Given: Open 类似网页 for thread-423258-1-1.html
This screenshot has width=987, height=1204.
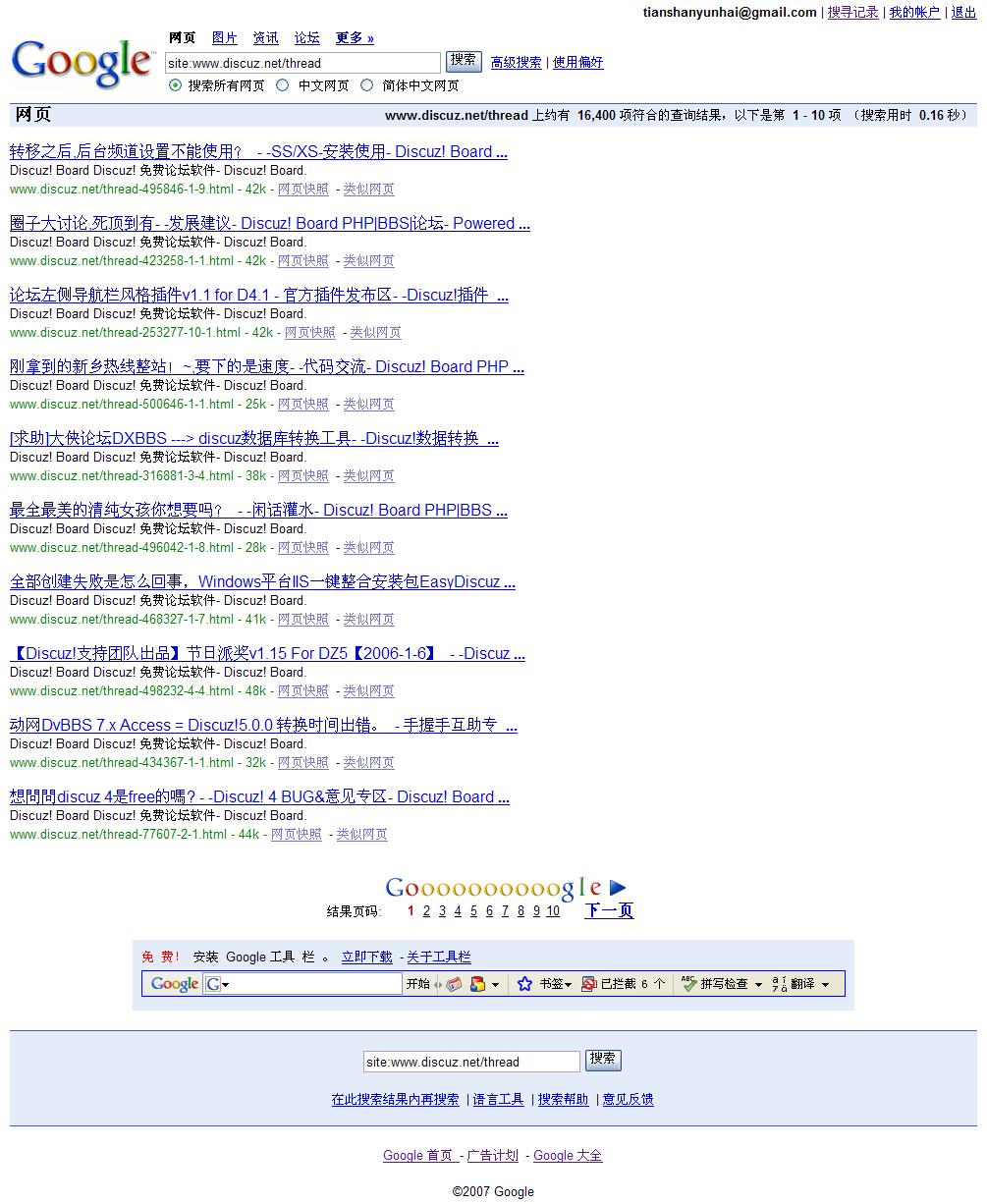Looking at the screenshot, I should [368, 261].
